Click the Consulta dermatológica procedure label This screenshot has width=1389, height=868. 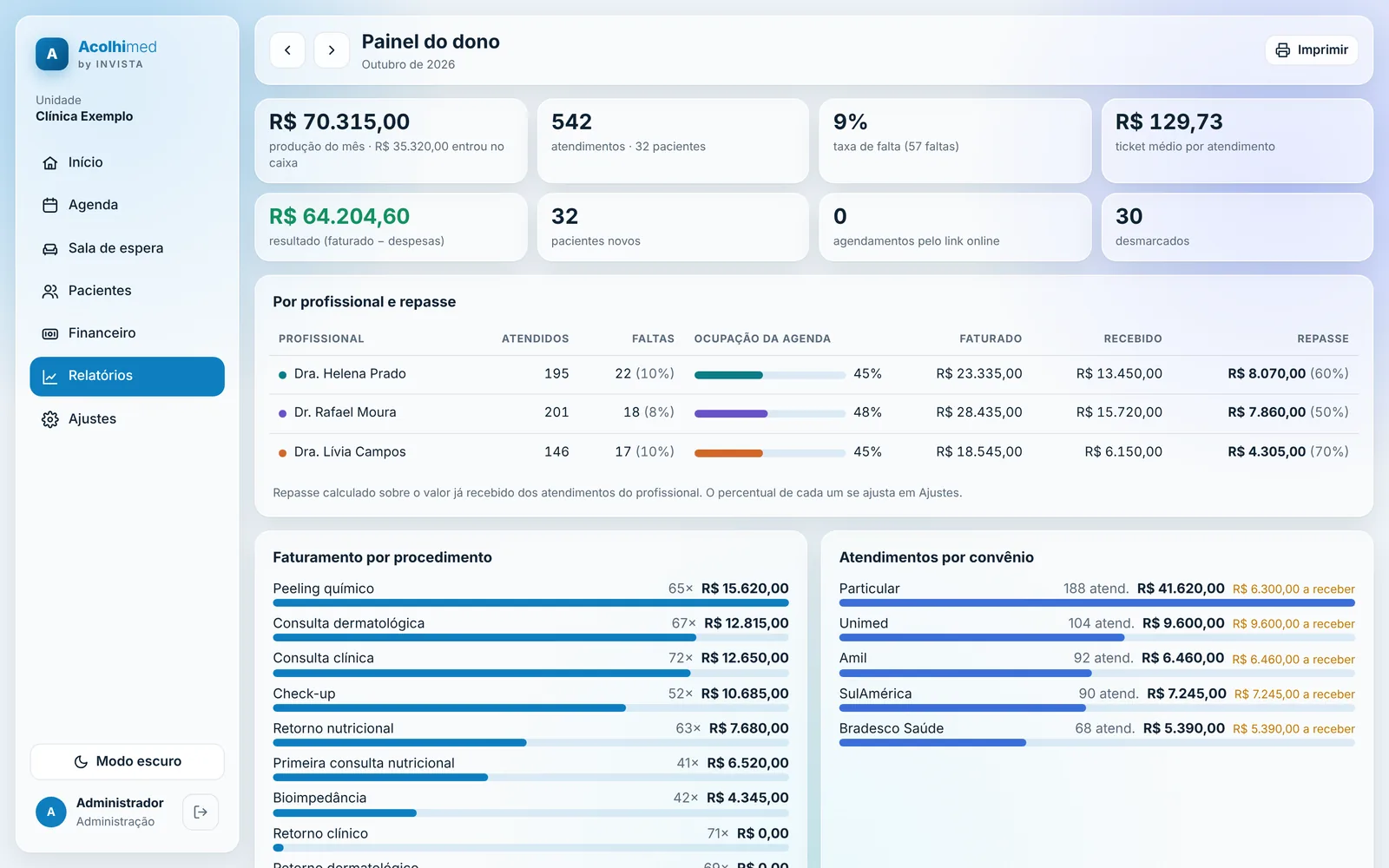tap(349, 623)
